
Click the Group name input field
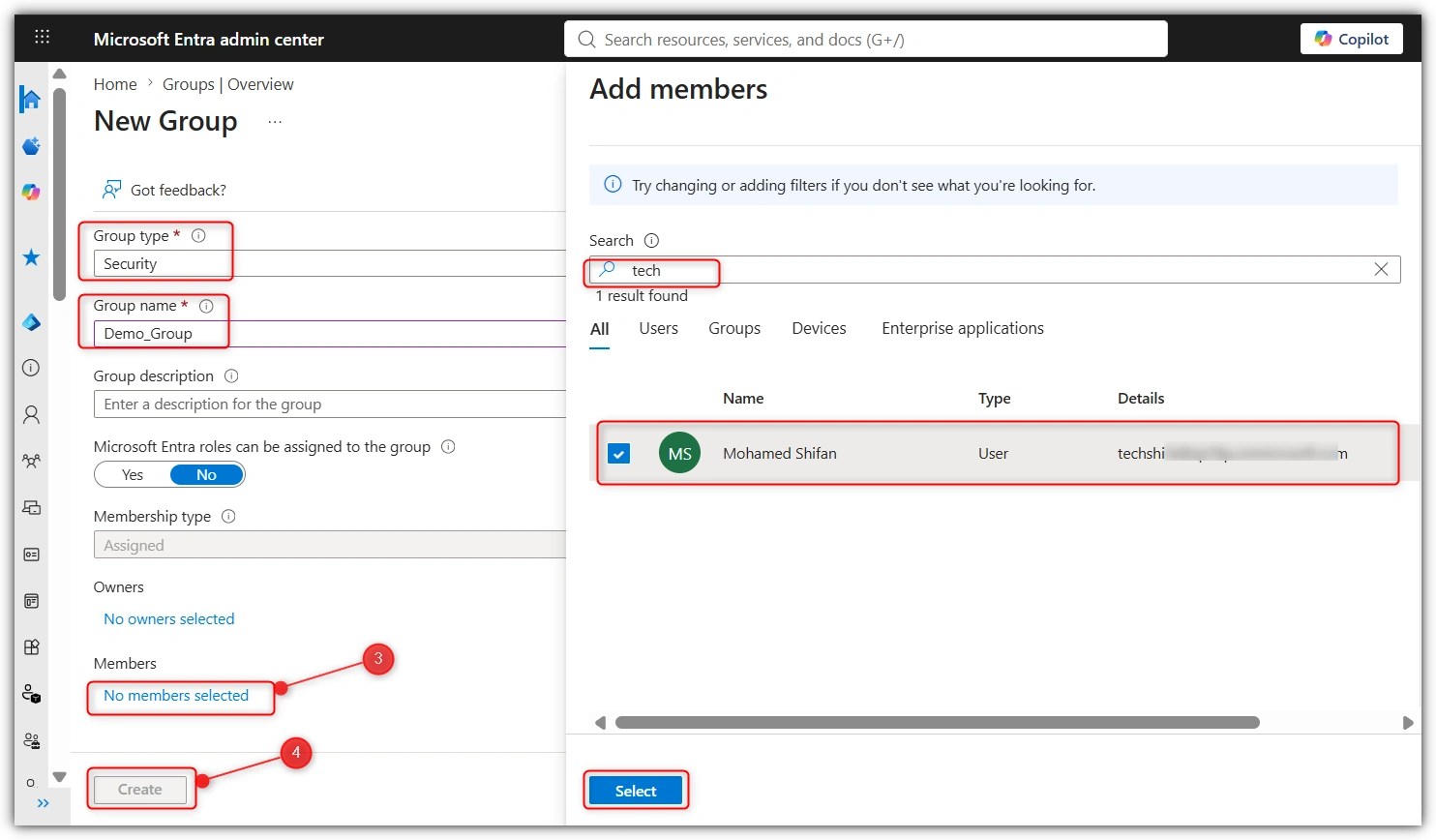tap(329, 334)
